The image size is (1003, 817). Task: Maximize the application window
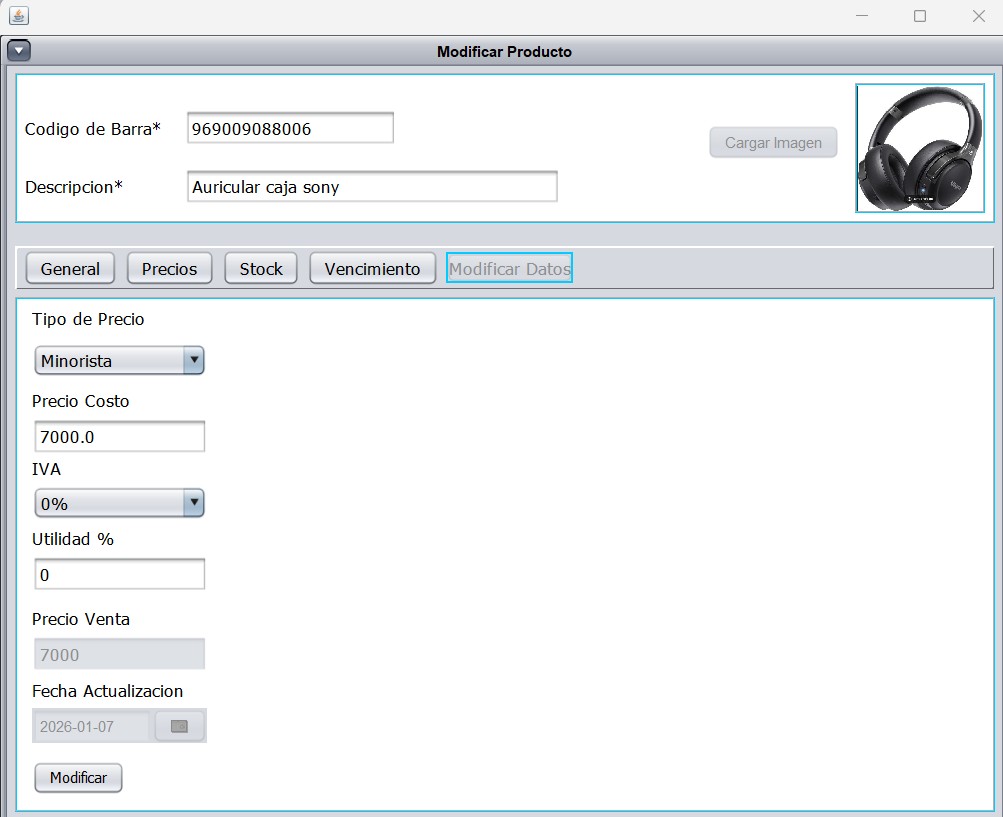tap(920, 16)
